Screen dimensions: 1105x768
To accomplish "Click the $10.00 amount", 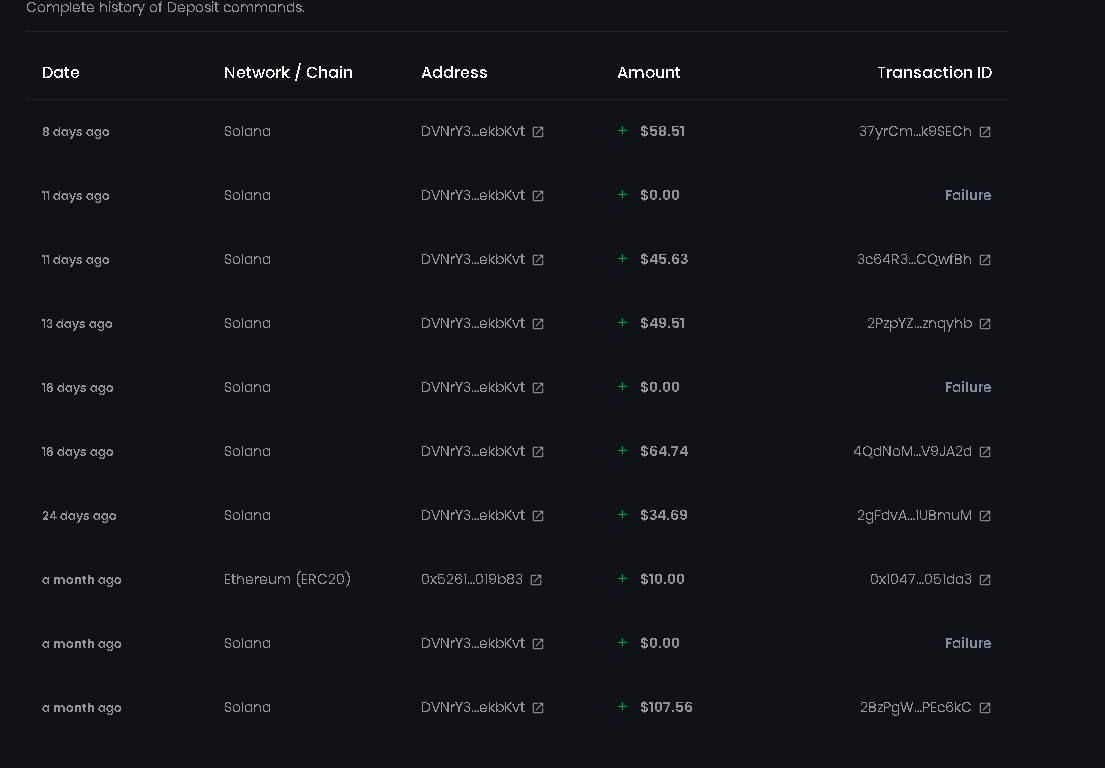I will coord(662,579).
